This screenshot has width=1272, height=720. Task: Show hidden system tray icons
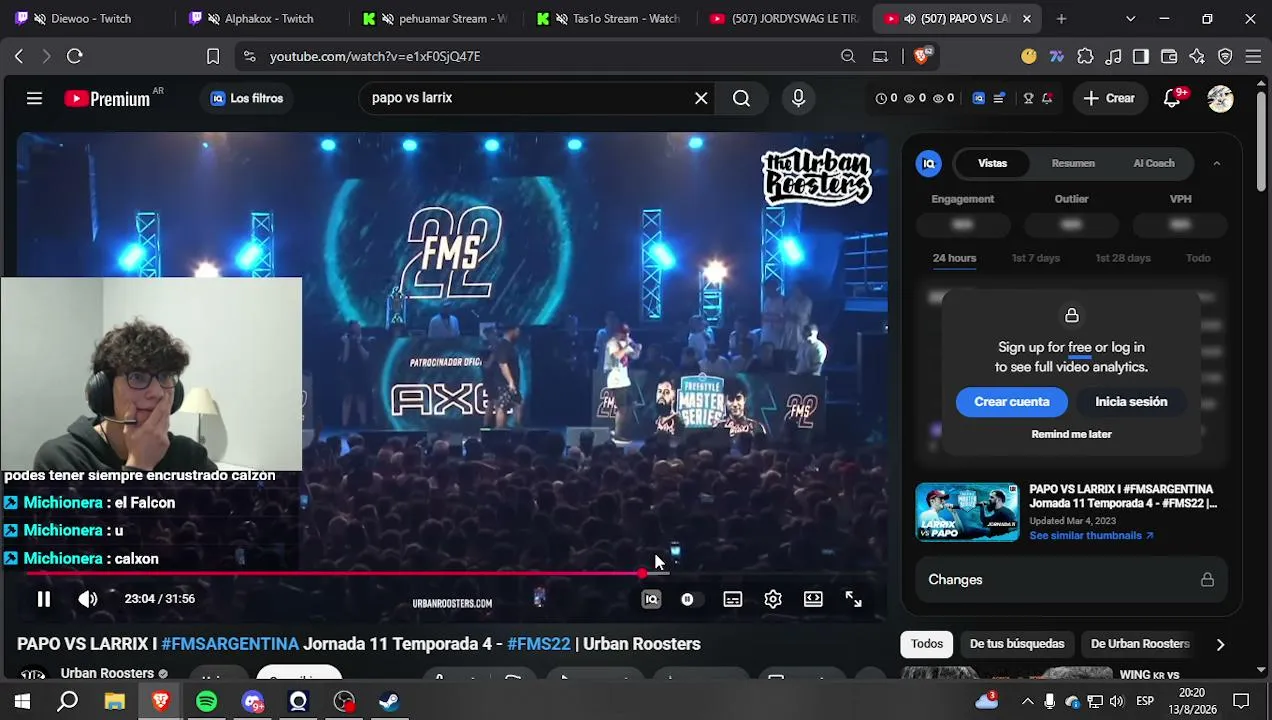click(x=1027, y=701)
